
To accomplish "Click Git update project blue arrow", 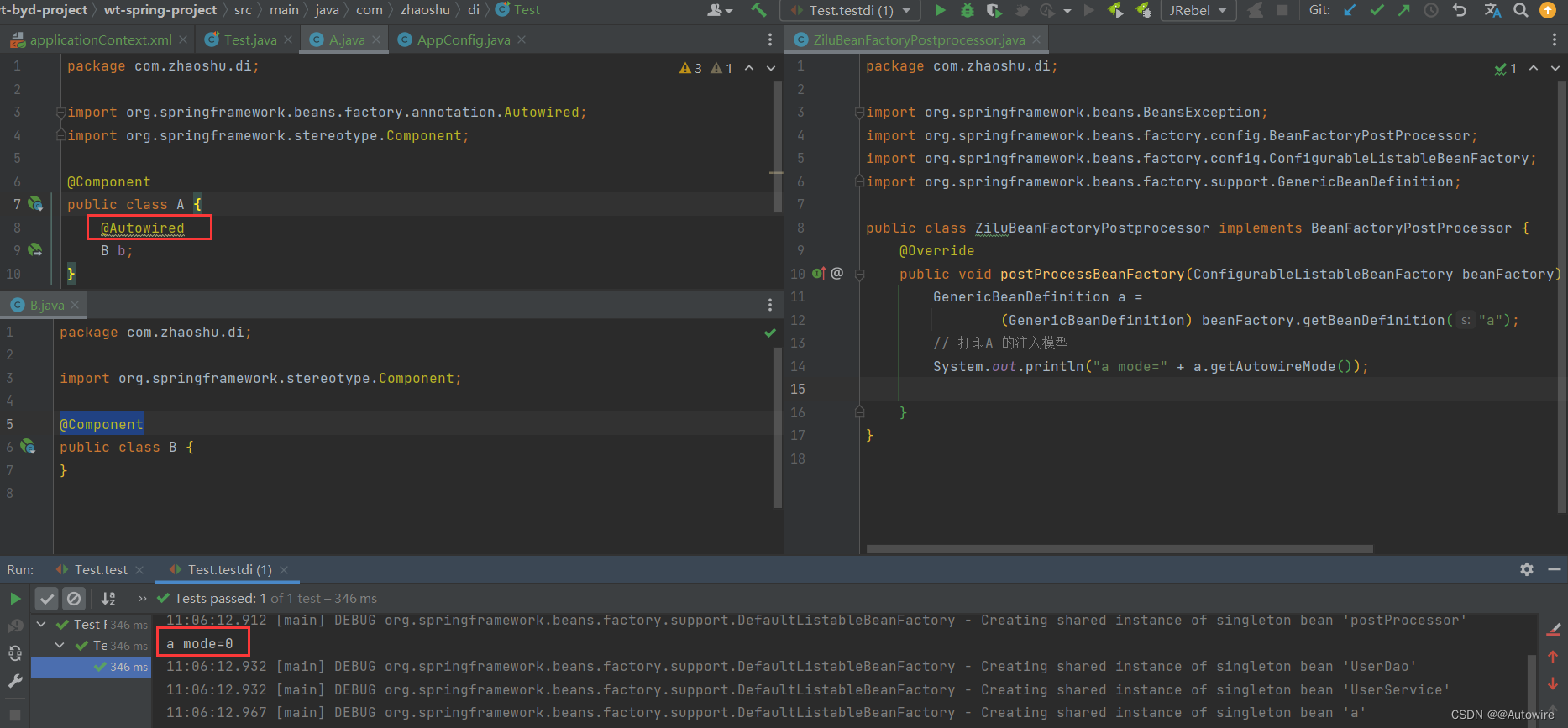I will [x=1350, y=10].
